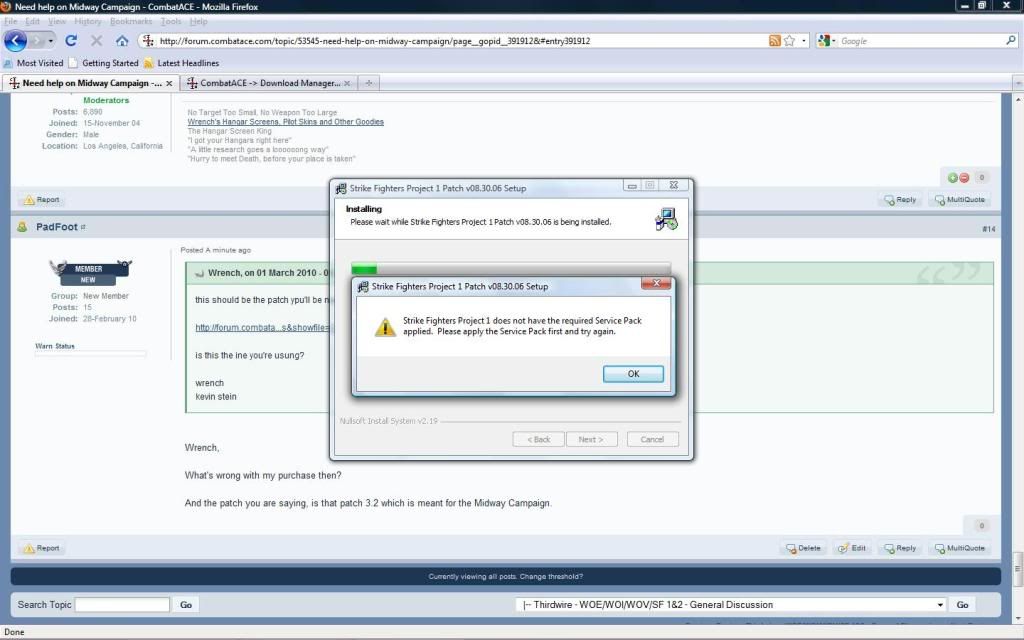Click the search magnifier icon
1024x640 pixels.
click(1011, 40)
